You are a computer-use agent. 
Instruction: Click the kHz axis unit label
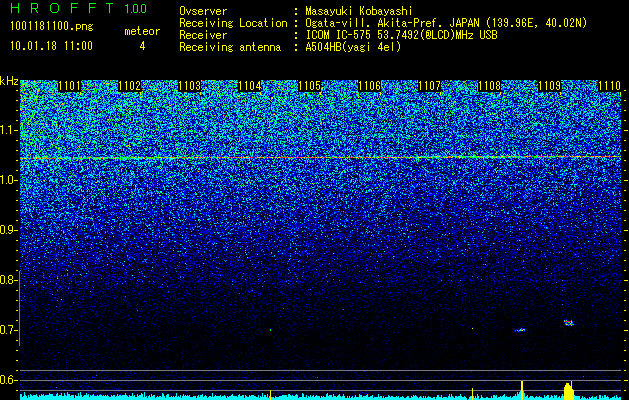click(x=9, y=81)
